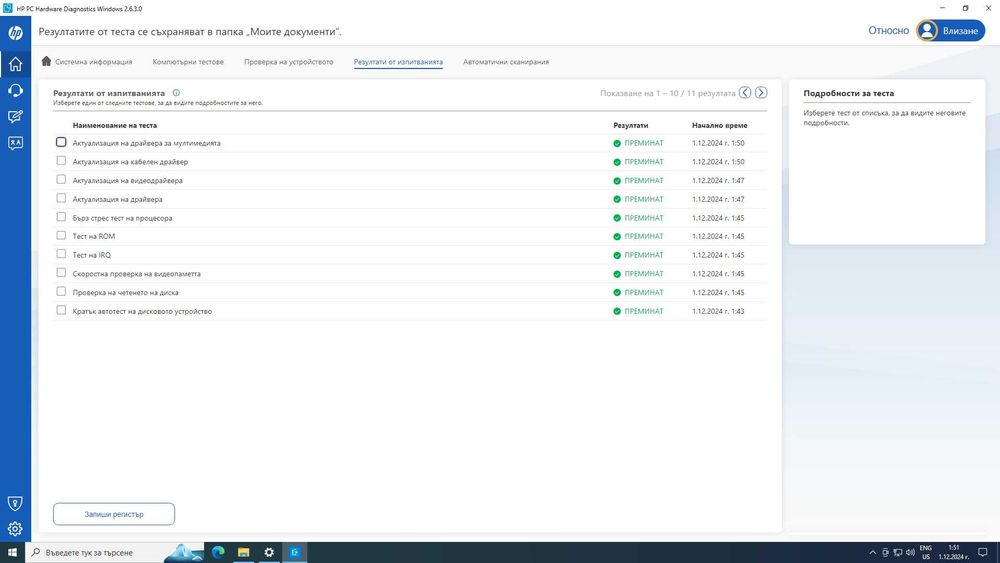Viewport: 1000px width, 563px height.
Task: Click the Наименование на теста column header
Action: [x=115, y=126]
